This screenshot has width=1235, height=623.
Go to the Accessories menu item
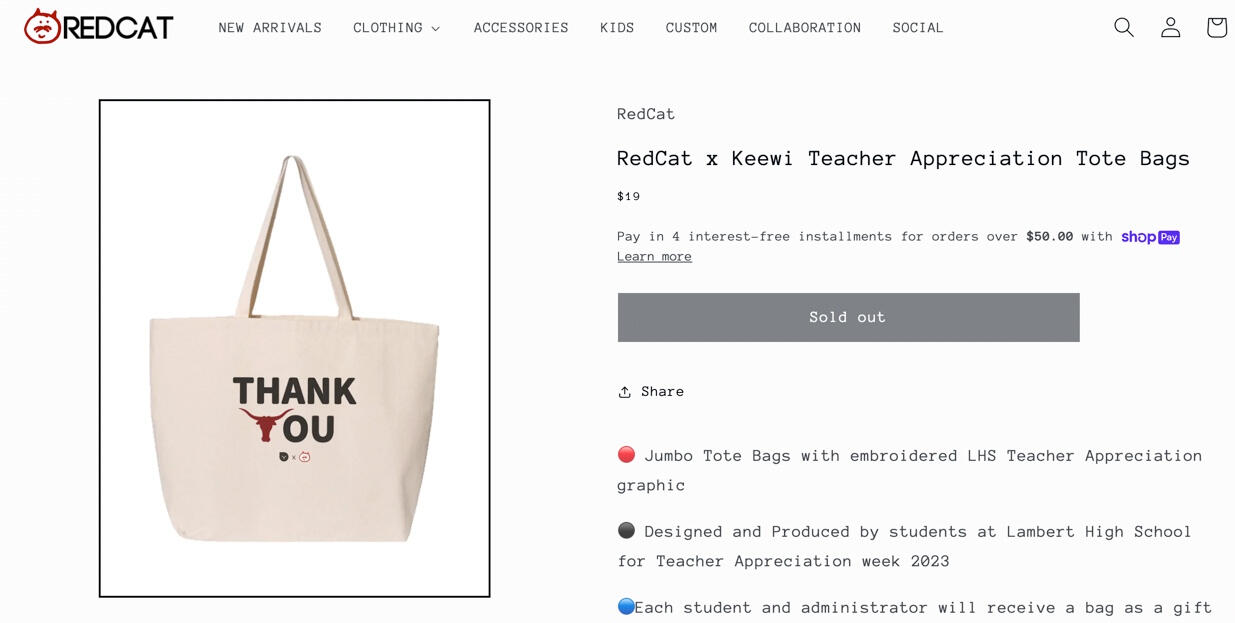(521, 28)
